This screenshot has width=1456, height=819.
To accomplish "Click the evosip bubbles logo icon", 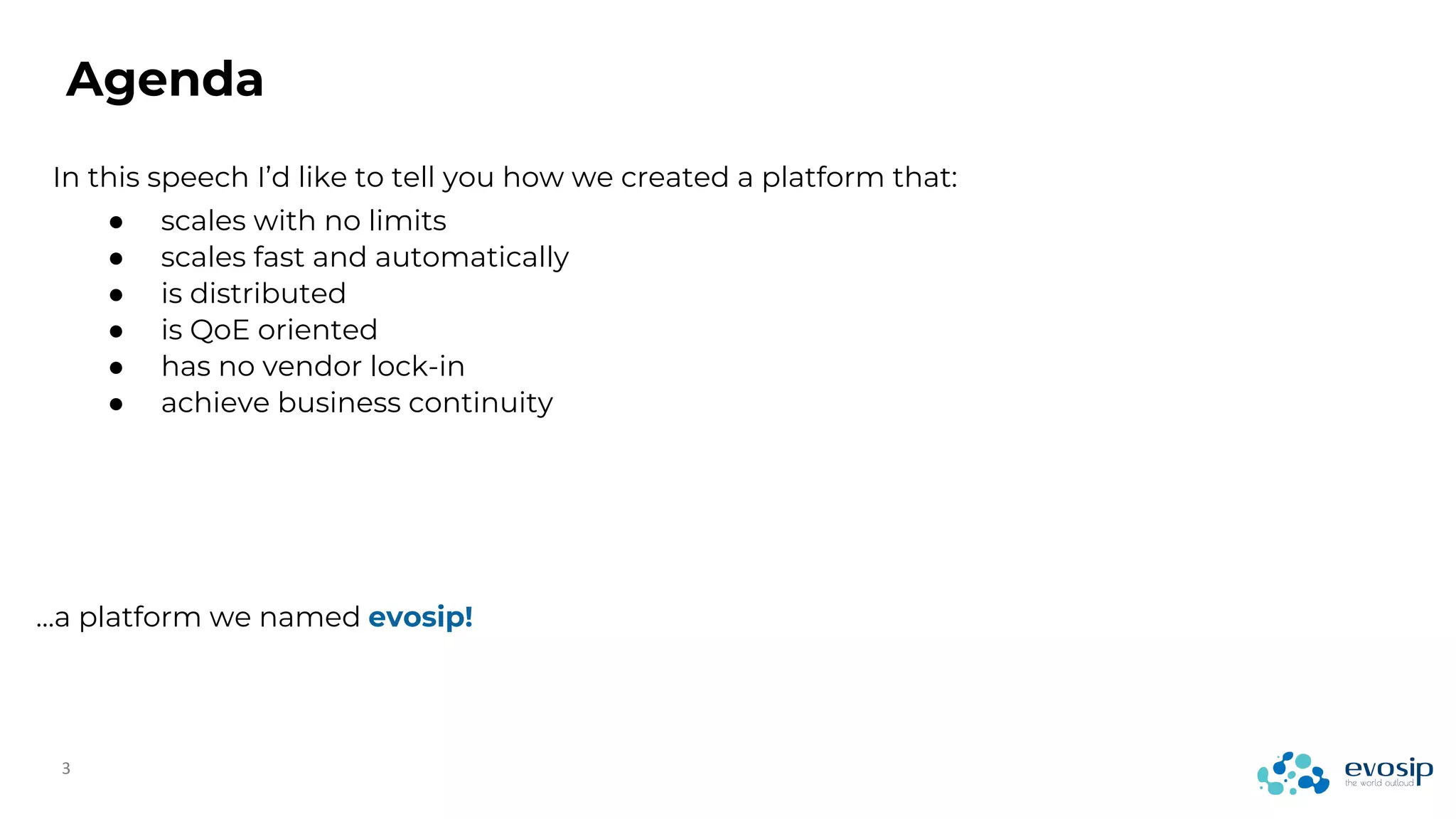I will coord(1292,773).
